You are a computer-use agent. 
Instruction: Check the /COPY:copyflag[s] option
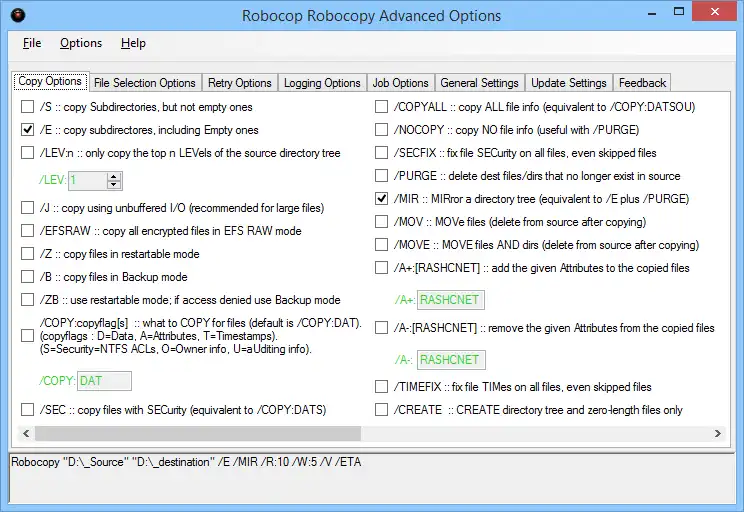click(x=28, y=336)
